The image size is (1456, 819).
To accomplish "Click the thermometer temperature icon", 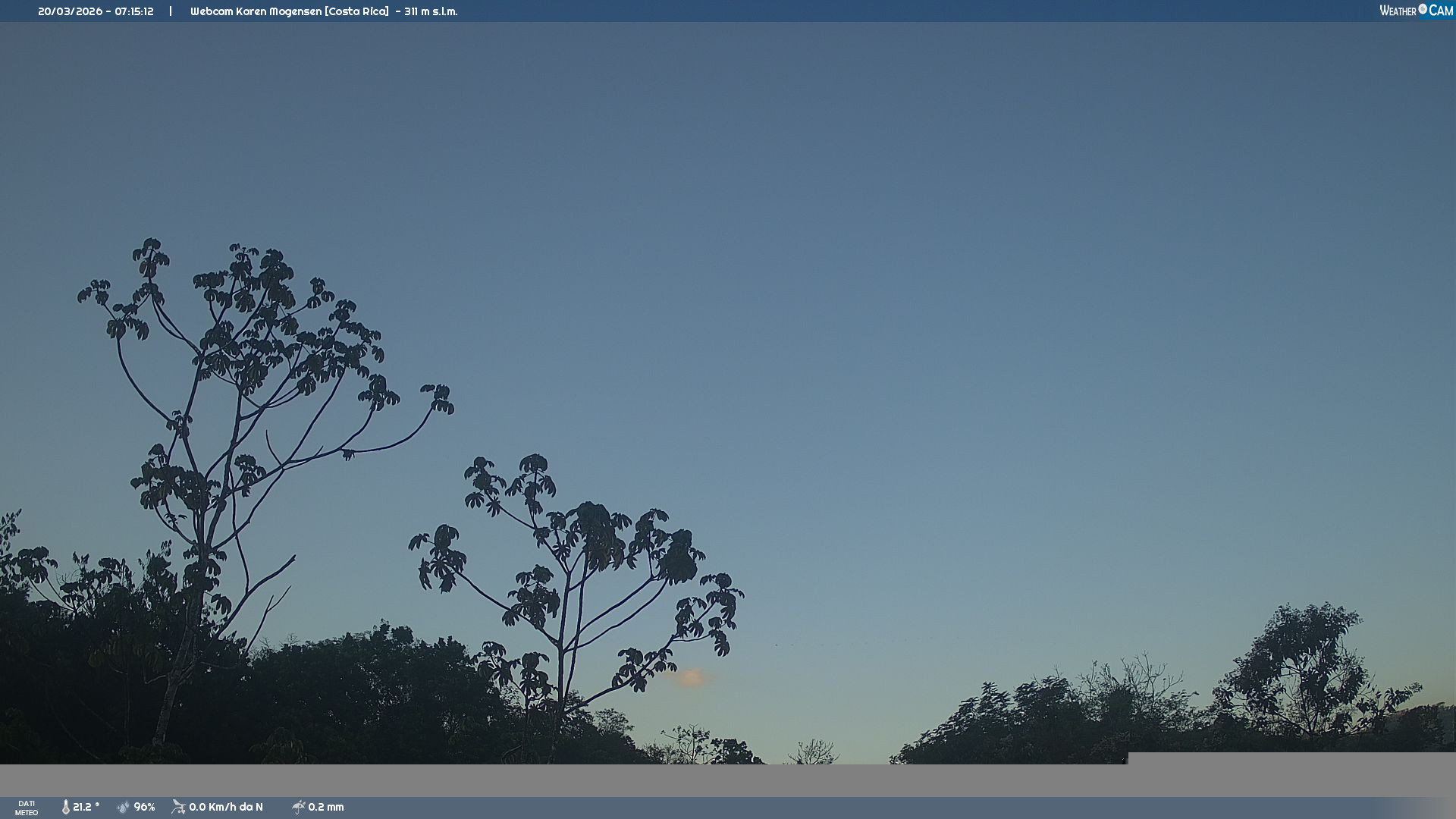I will [x=66, y=808].
